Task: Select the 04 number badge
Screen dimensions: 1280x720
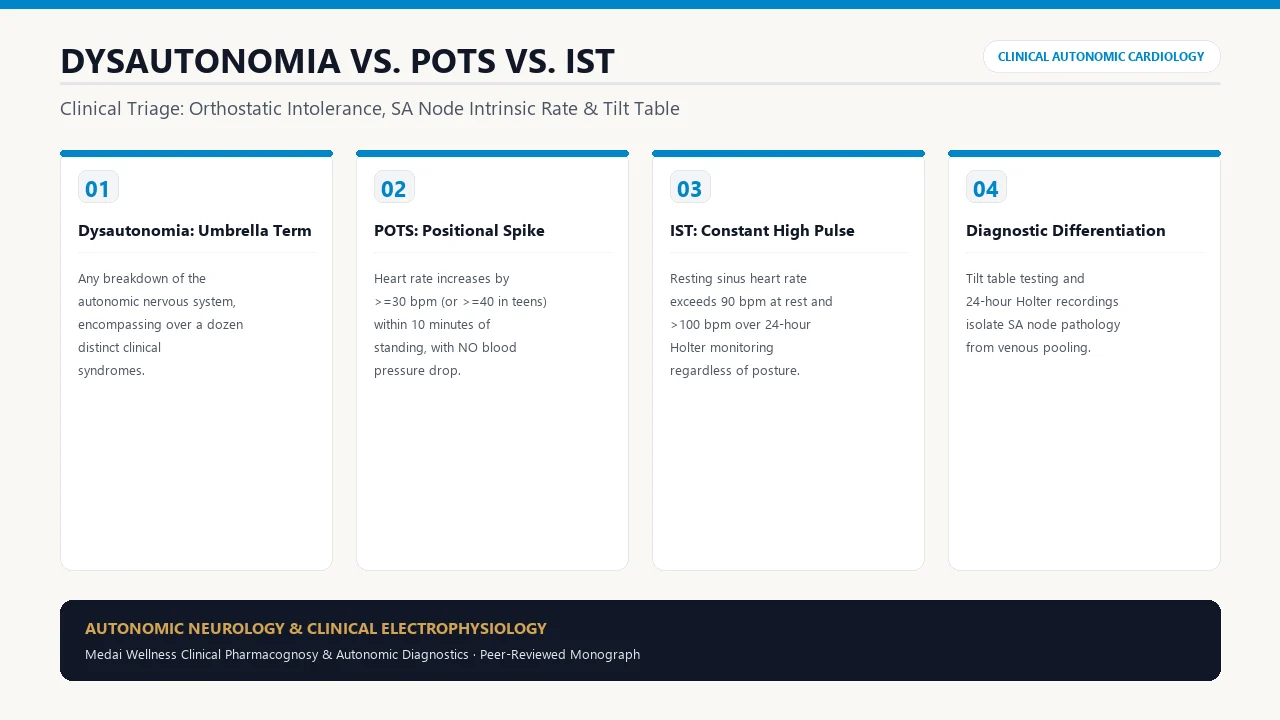Action: [986, 188]
